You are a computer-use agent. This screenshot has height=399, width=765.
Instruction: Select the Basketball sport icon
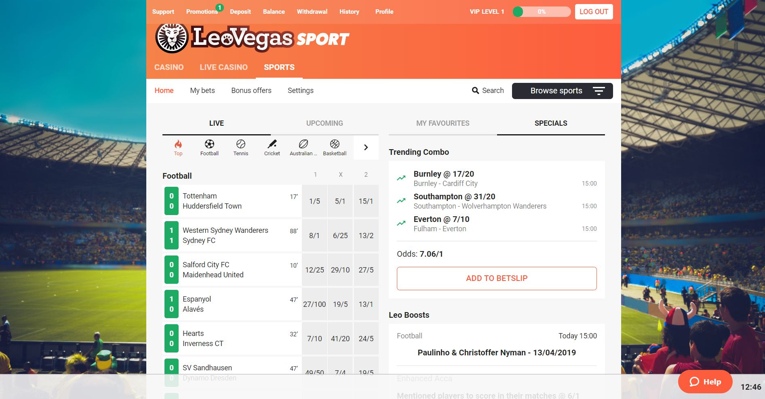point(335,147)
